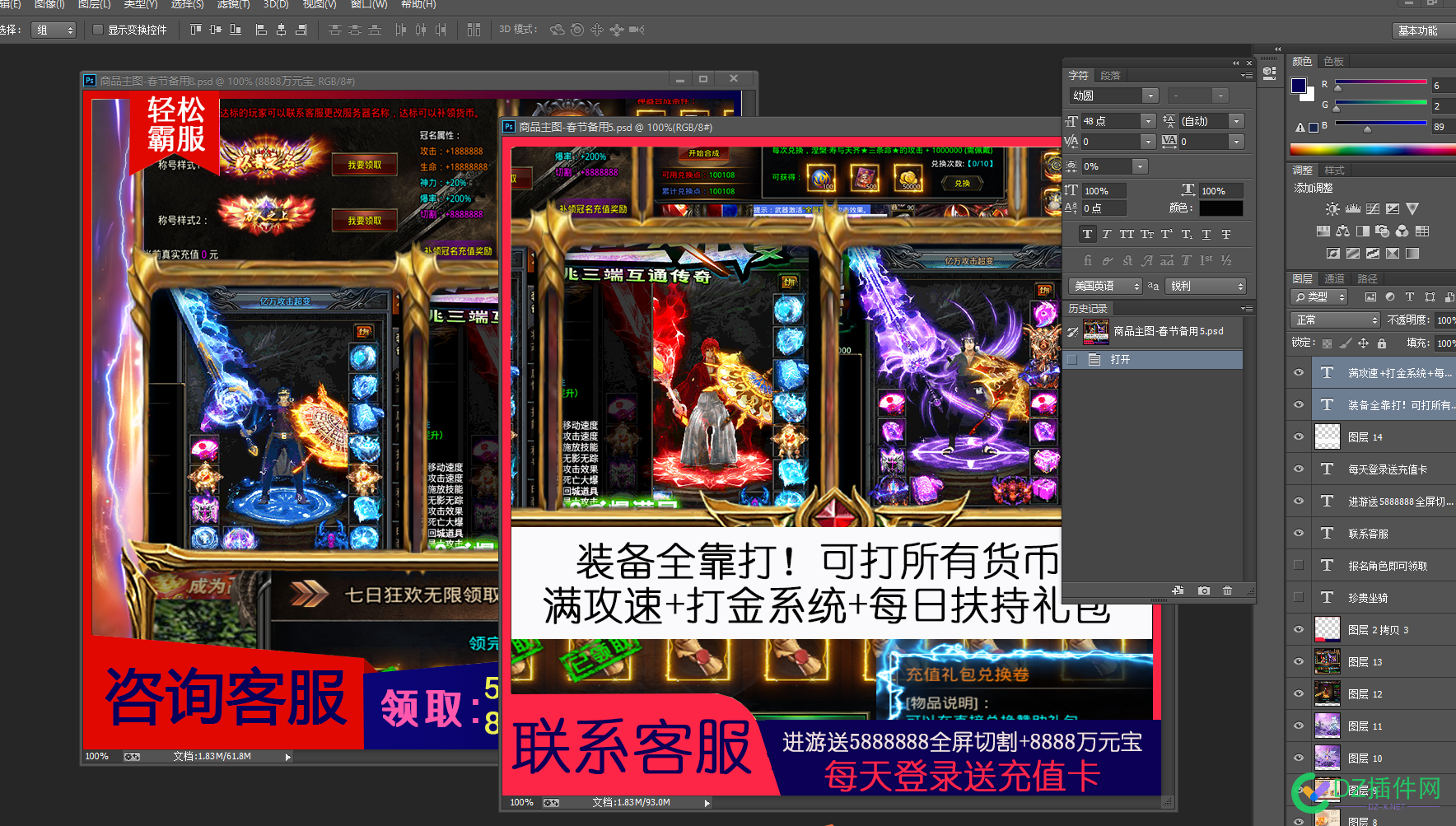Click align horizontal centers icon
The width and height of the screenshot is (1456, 826).
coord(281,30)
